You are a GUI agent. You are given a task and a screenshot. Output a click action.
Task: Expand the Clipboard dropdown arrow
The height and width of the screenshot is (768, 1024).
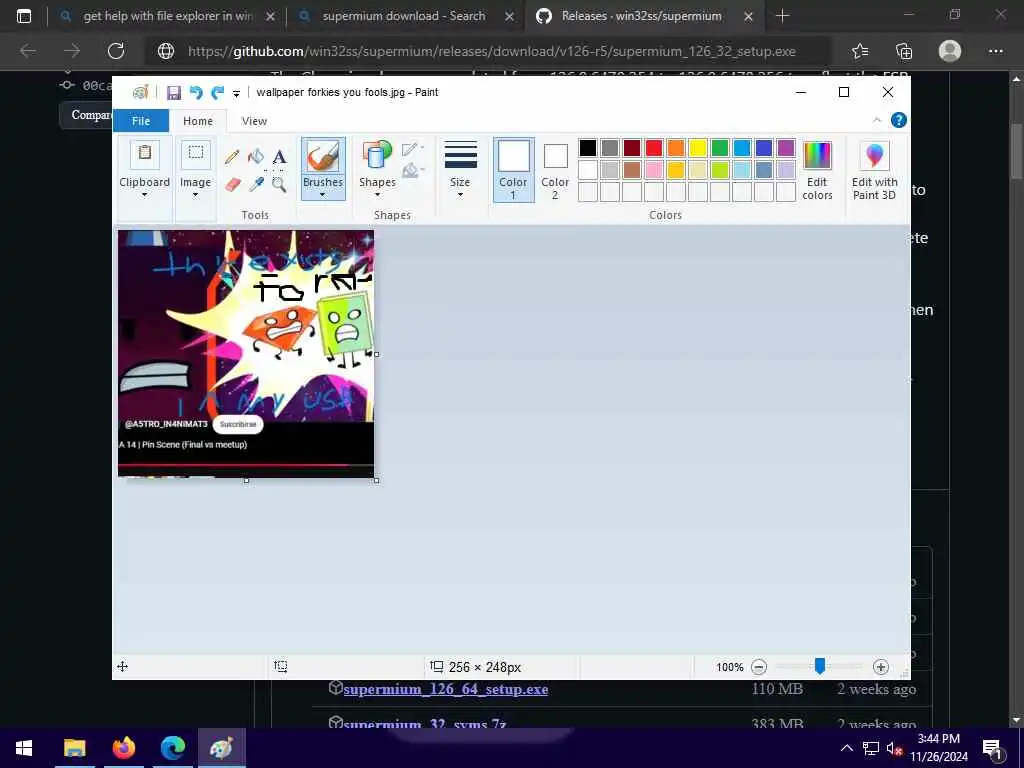pyautogui.click(x=144, y=195)
